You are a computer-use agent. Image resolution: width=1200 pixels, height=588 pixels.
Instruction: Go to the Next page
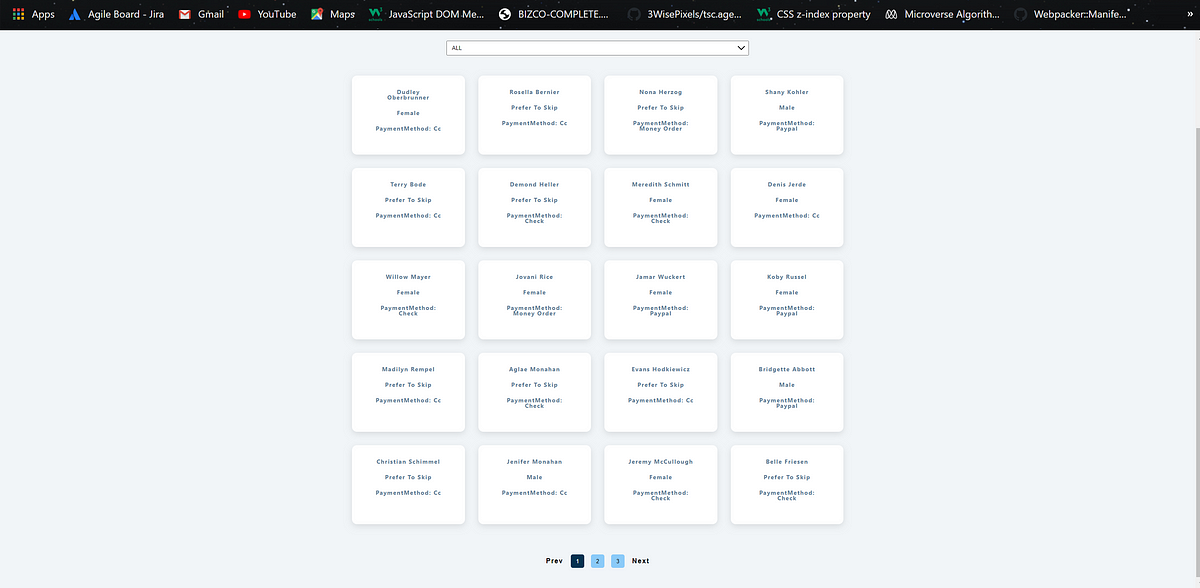point(640,561)
